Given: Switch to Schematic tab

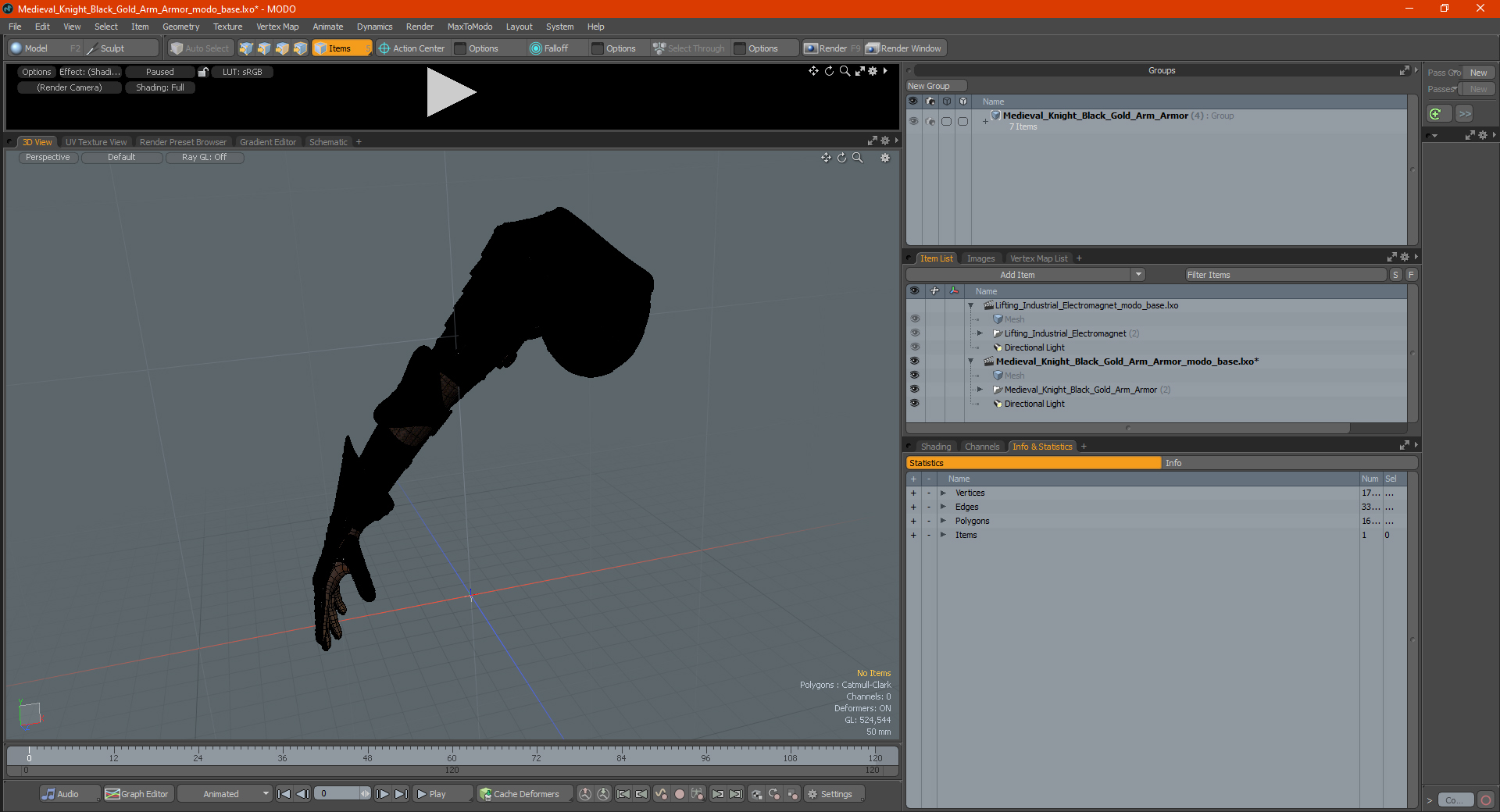Looking at the screenshot, I should (328, 142).
